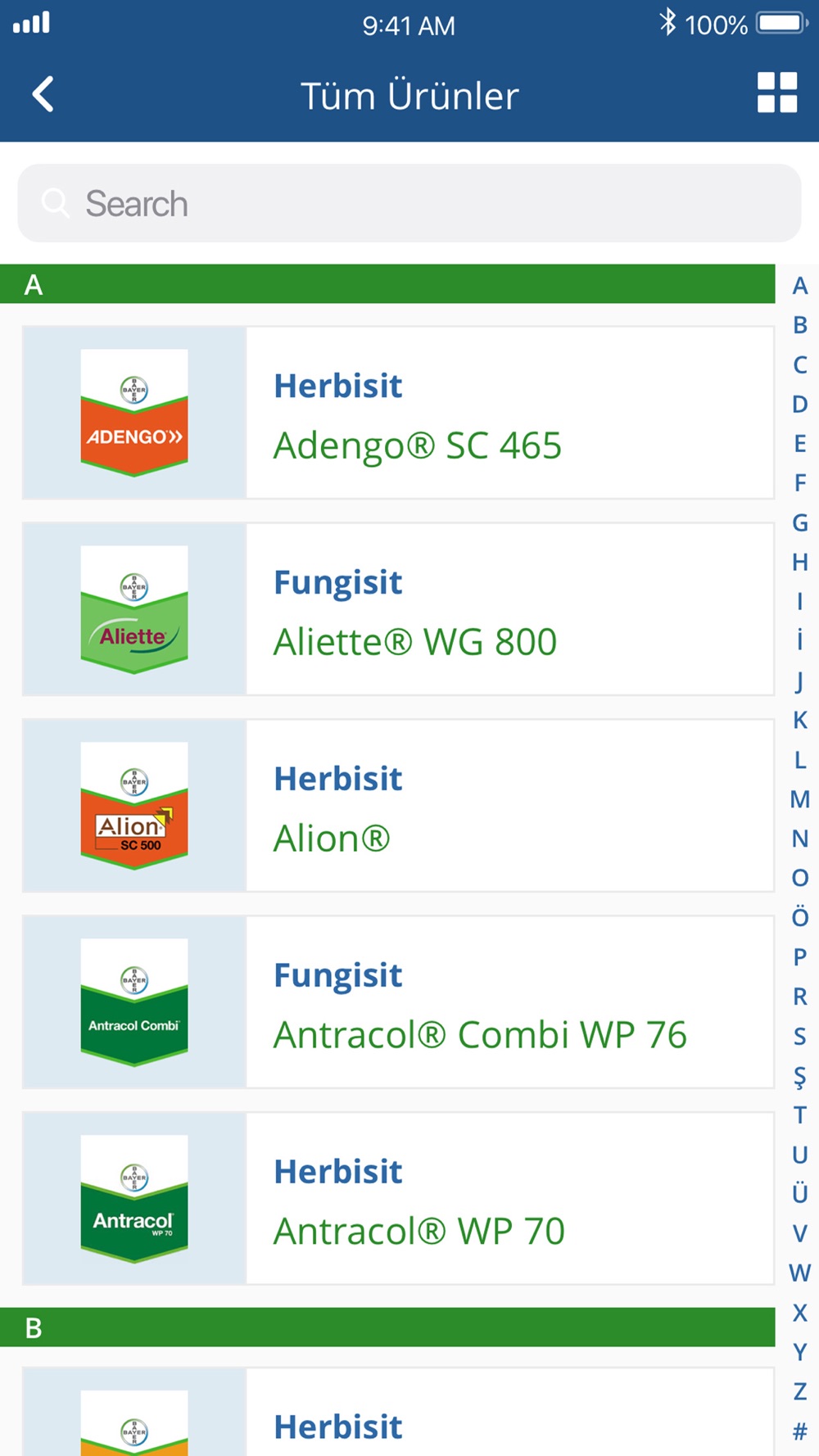Tap the Alion SC 500 logo
Image resolution: width=819 pixels, height=1456 pixels.
pyautogui.click(x=134, y=806)
